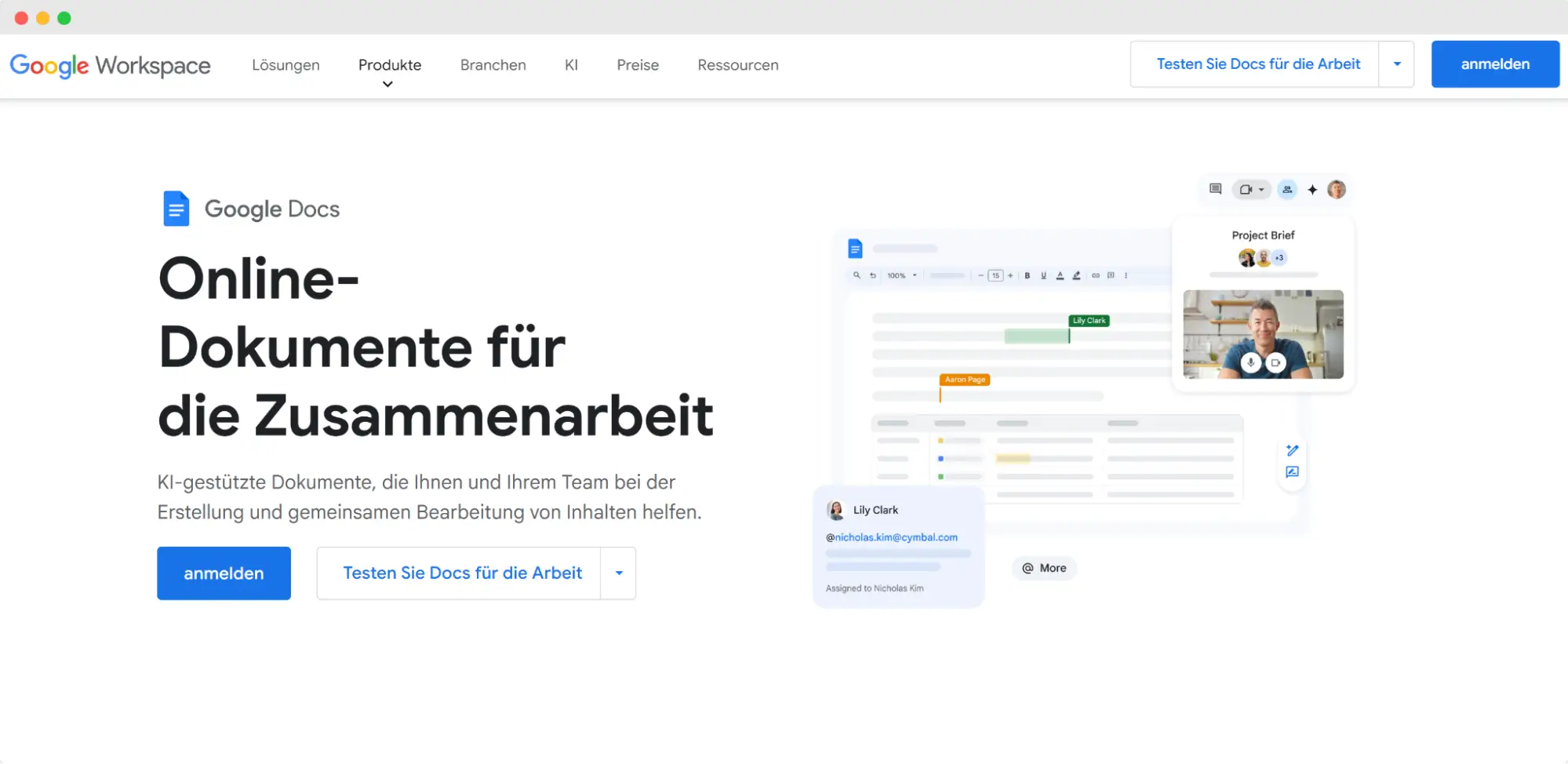This screenshot has width=1568, height=764.
Task: Expand the Produkte menu chevron
Action: point(387,84)
